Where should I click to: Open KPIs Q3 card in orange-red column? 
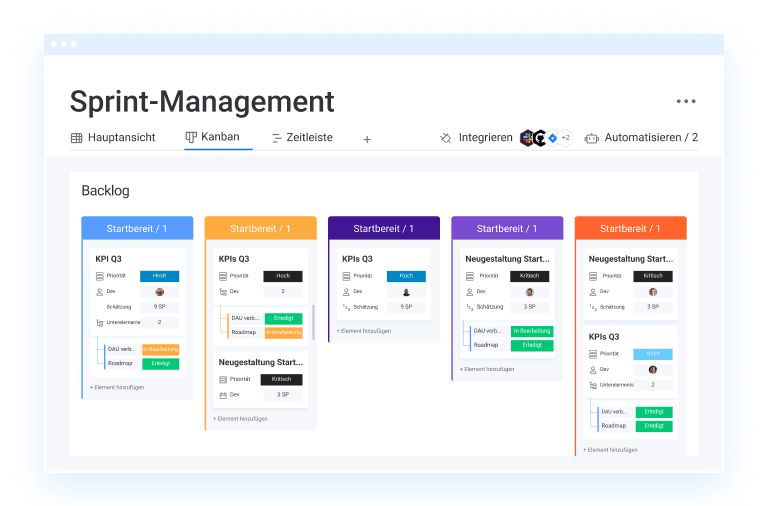(604, 337)
